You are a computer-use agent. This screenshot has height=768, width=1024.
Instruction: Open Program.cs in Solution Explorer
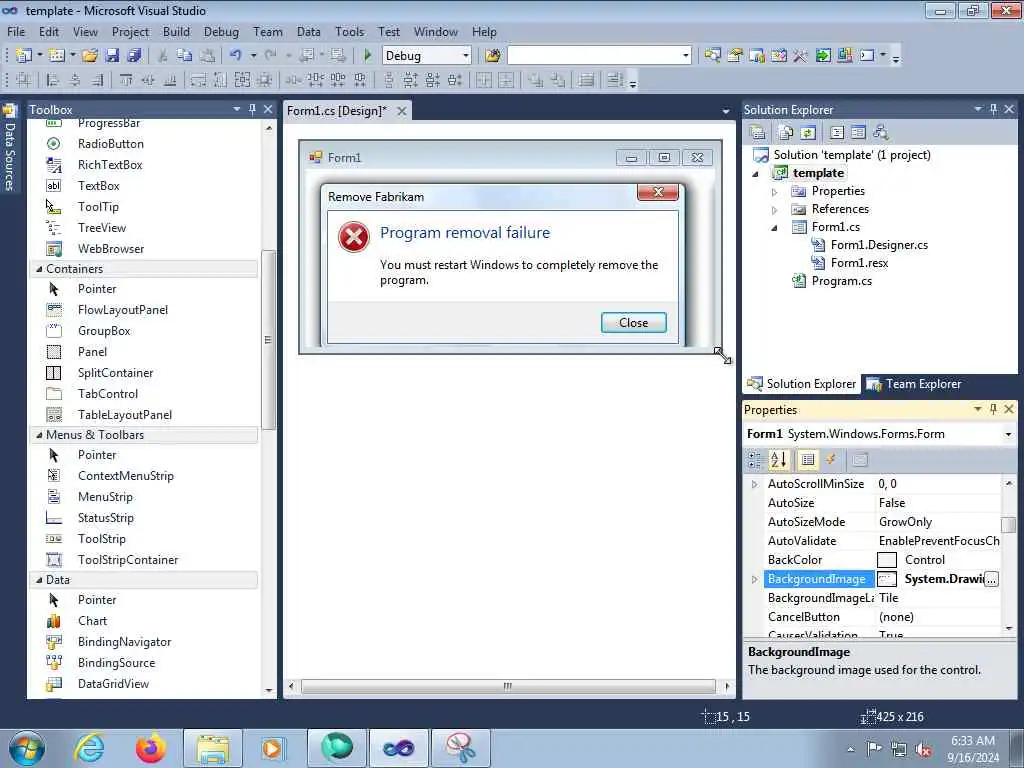coord(841,281)
